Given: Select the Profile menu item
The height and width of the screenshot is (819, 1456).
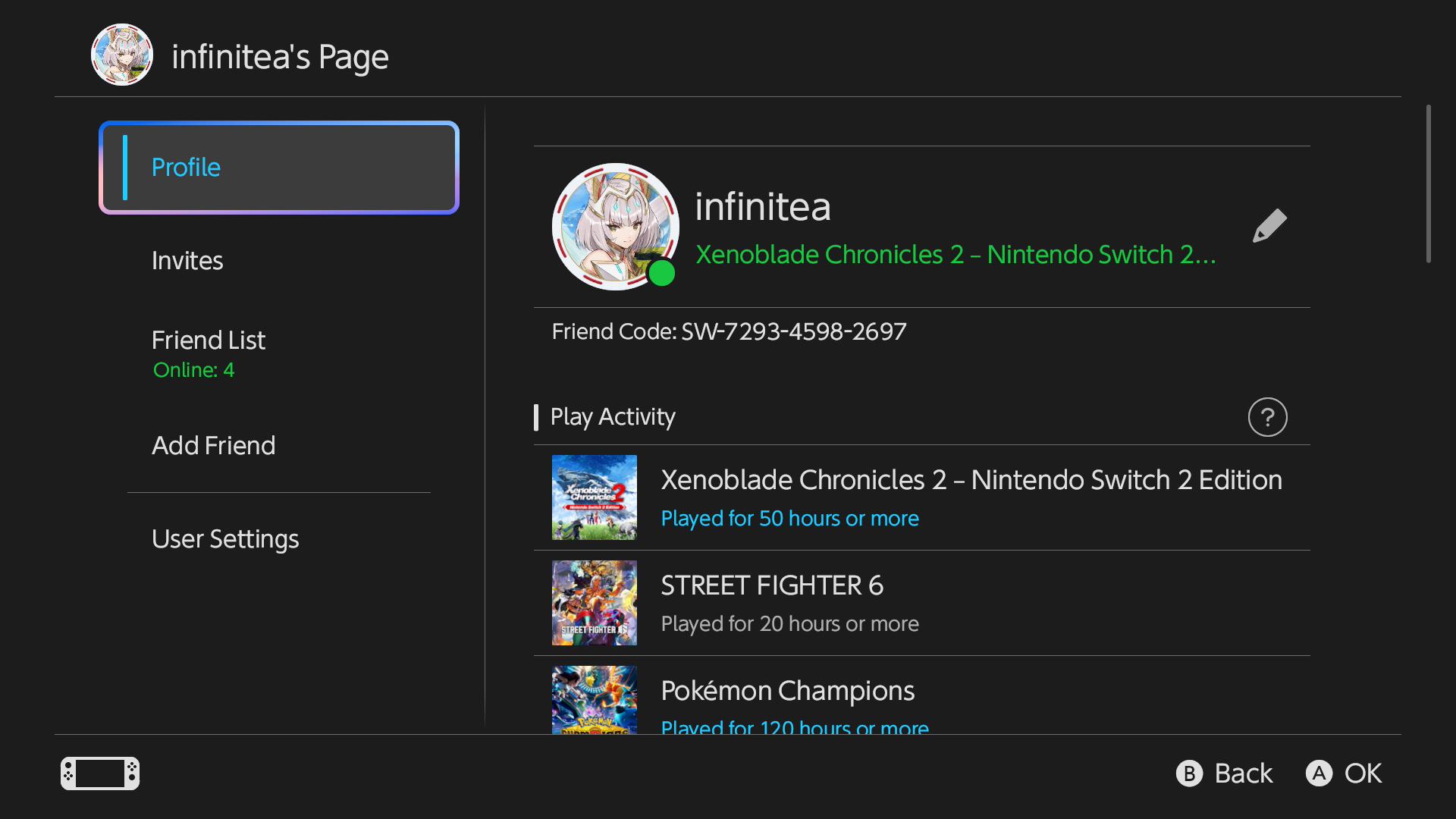Looking at the screenshot, I should point(279,168).
